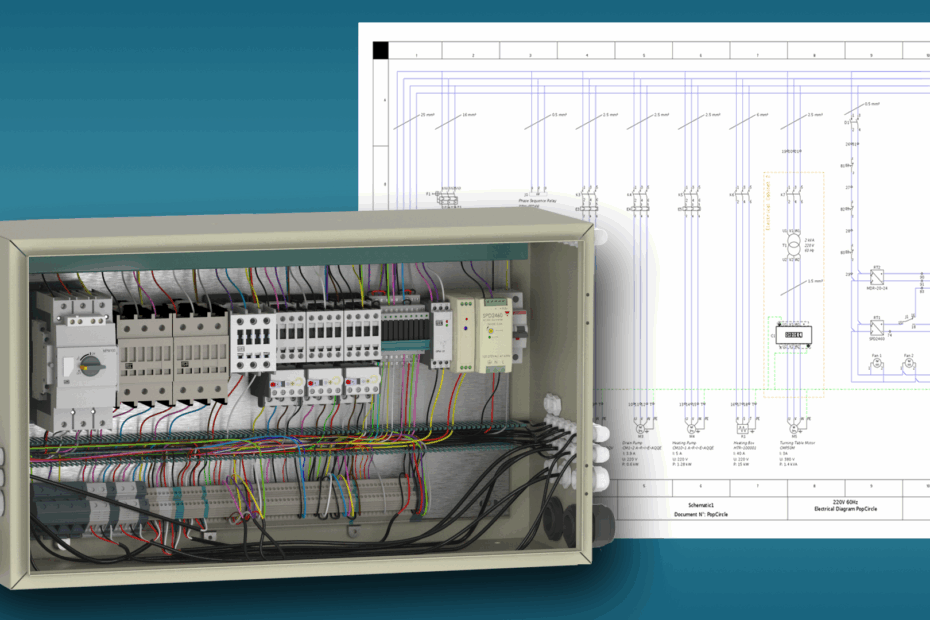Click the Turning Table Motor symbol M5

[x=793, y=428]
